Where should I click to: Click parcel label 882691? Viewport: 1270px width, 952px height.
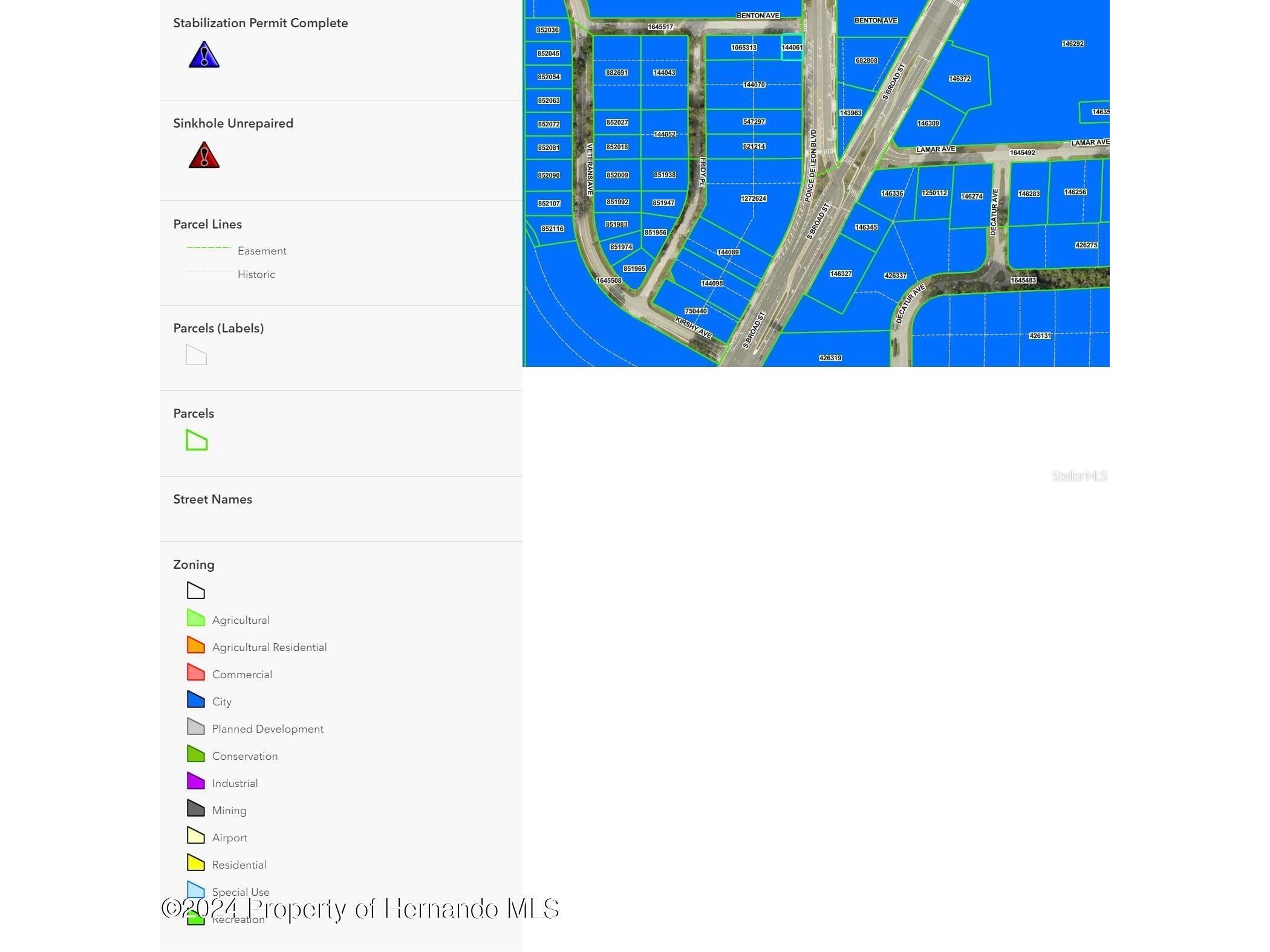(616, 73)
